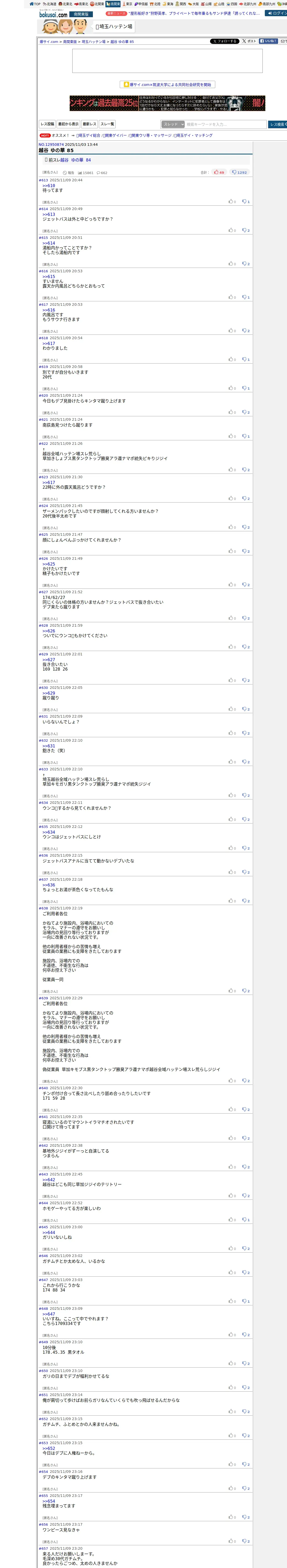
Task: Click the Facebook いいね! button
Action: 268,41
